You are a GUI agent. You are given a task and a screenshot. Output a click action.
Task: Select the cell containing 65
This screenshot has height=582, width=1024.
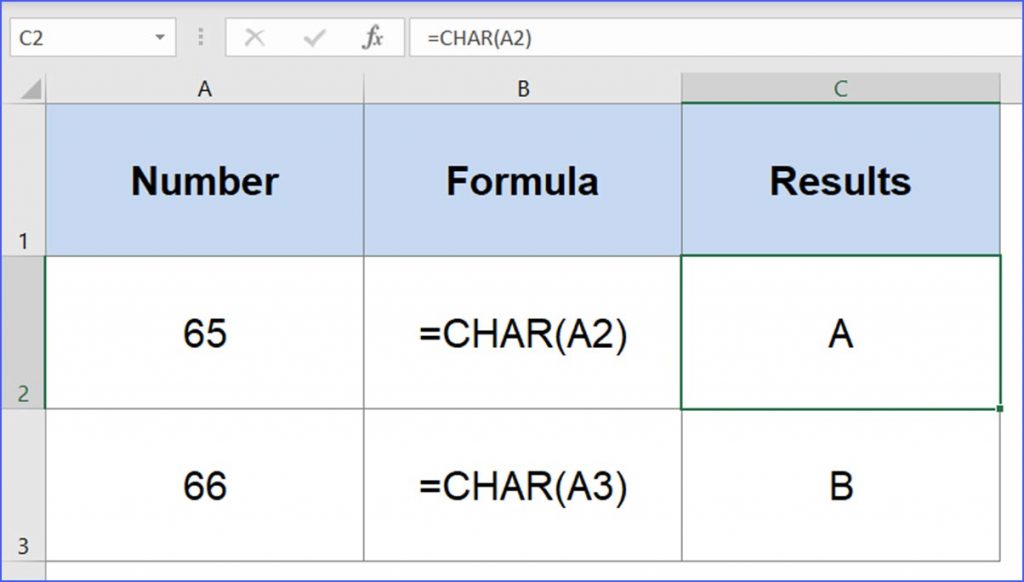coord(204,332)
